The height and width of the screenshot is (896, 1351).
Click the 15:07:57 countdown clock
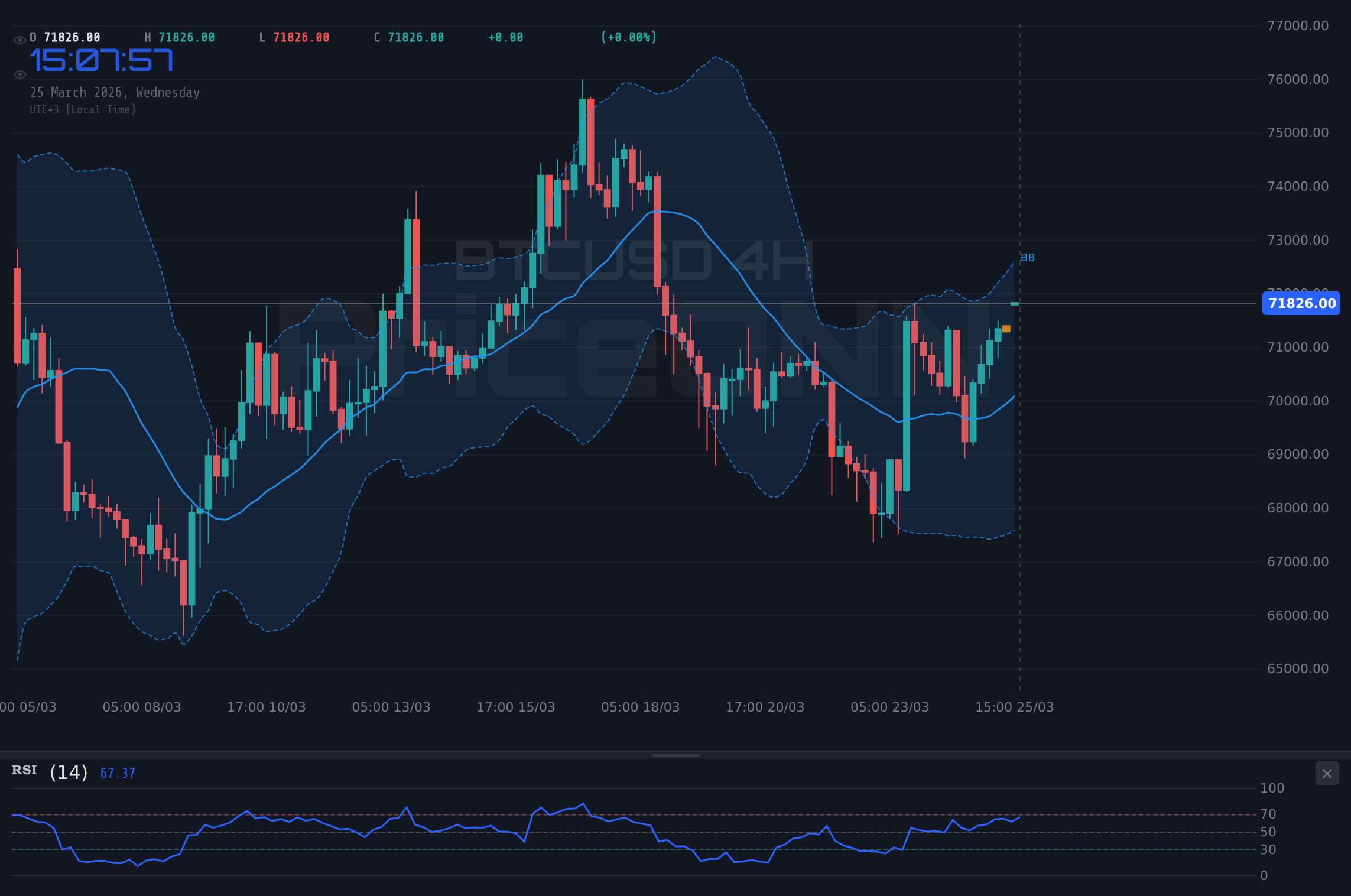(102, 59)
